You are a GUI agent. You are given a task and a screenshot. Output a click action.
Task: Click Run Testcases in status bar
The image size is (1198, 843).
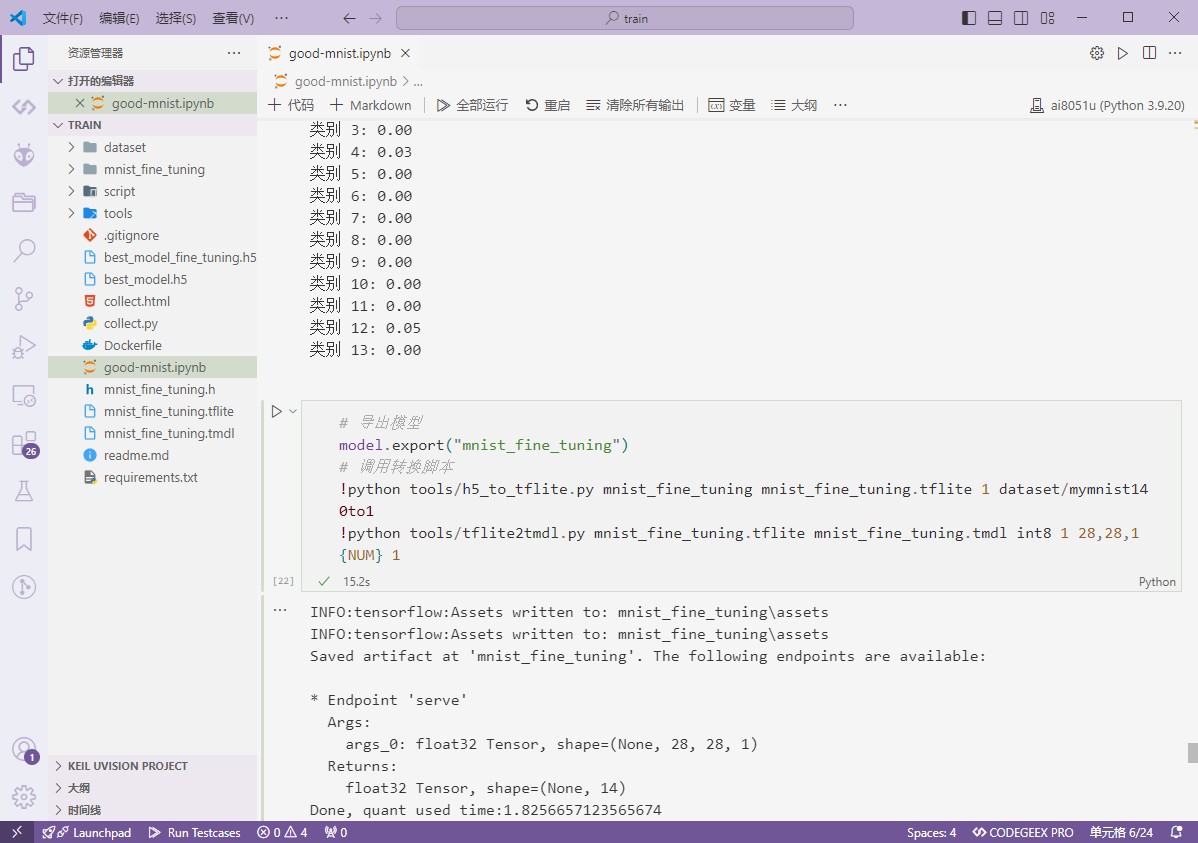[x=194, y=832]
